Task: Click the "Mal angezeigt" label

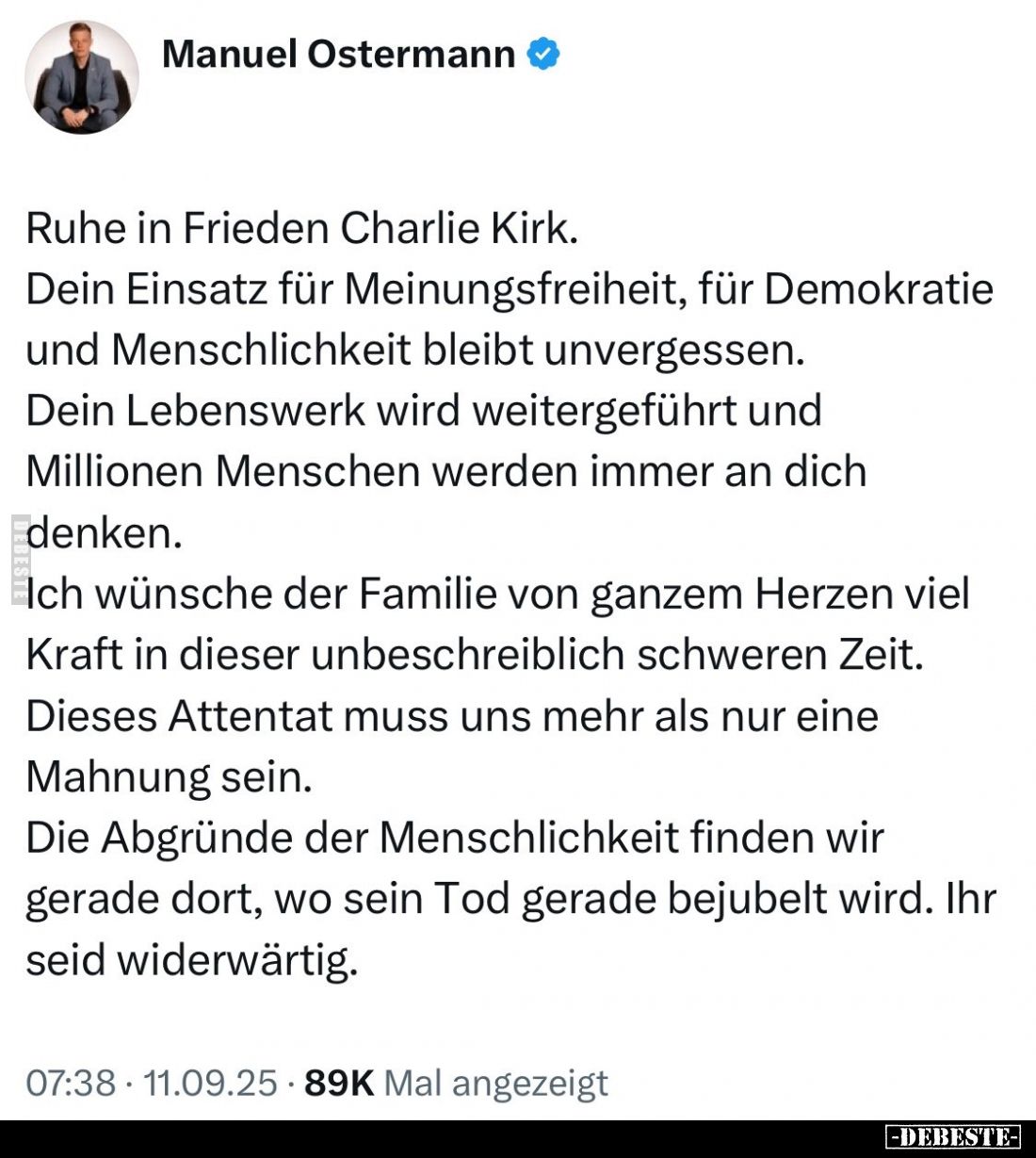Action: pyautogui.click(x=496, y=1083)
